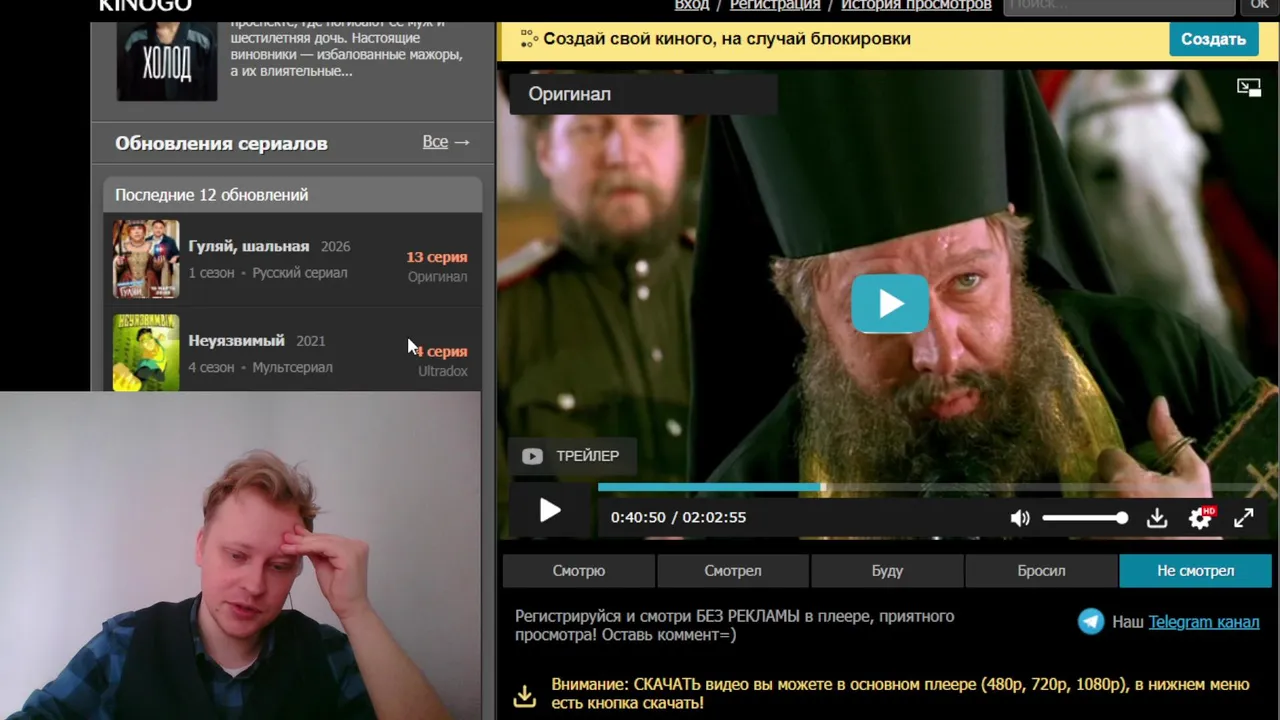
Task: Mark the film as Смотрел
Action: click(733, 571)
